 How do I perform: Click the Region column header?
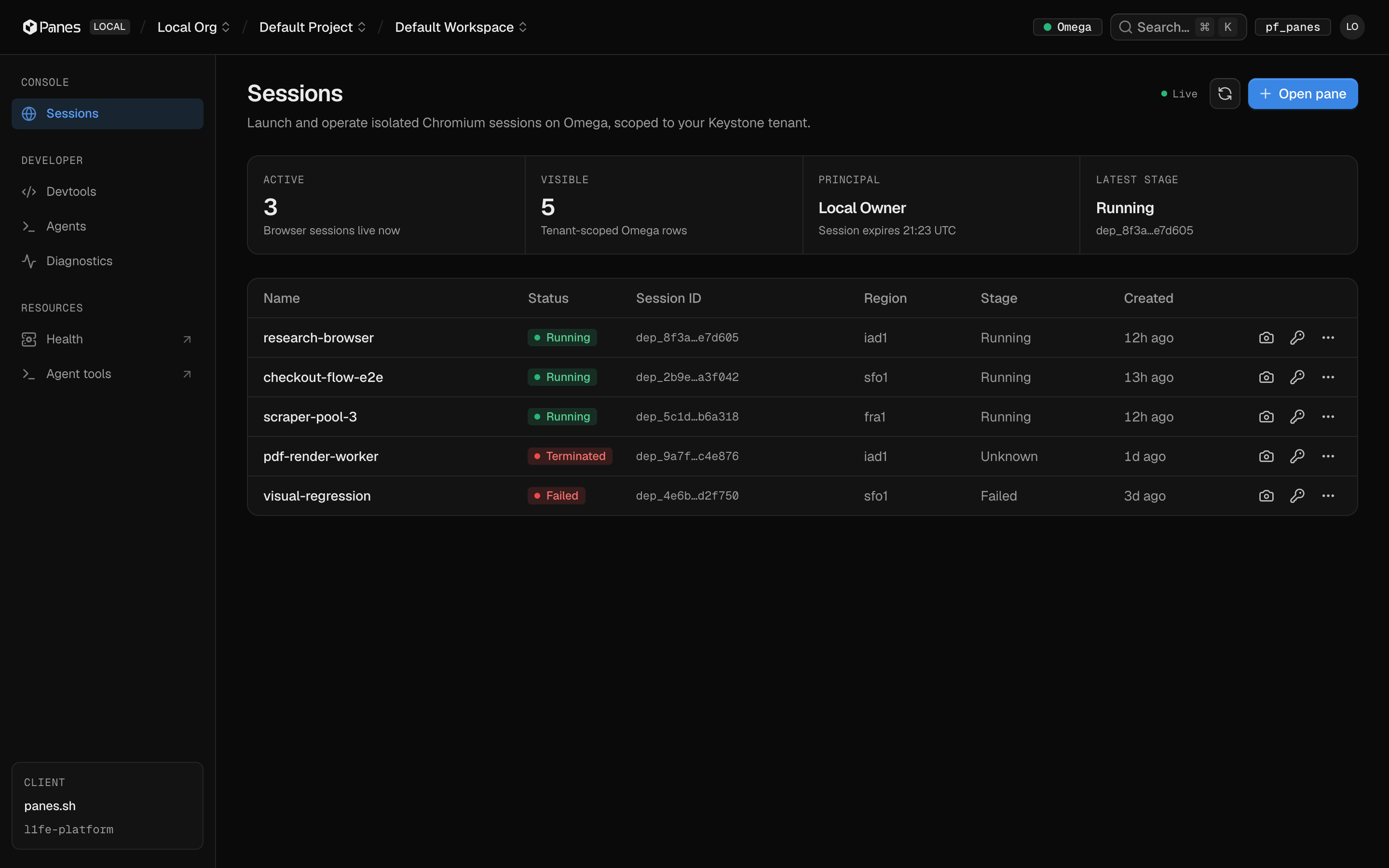click(x=885, y=298)
